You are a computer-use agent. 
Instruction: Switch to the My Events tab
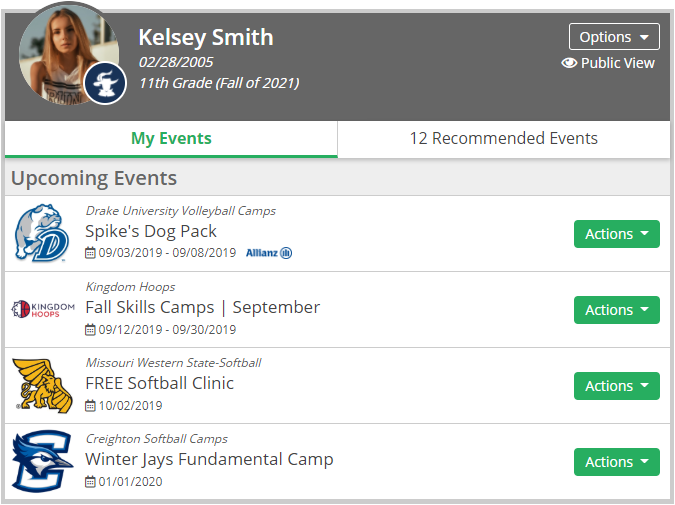[x=171, y=139]
